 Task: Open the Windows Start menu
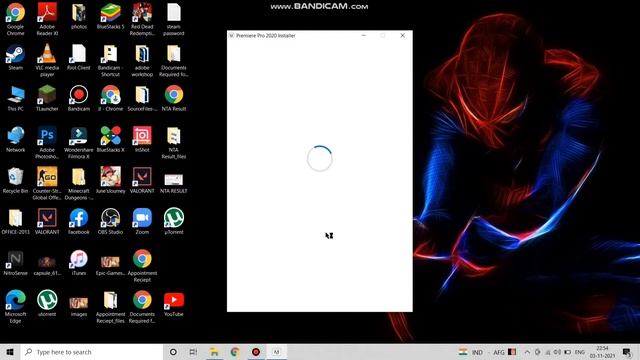[x=10, y=352]
